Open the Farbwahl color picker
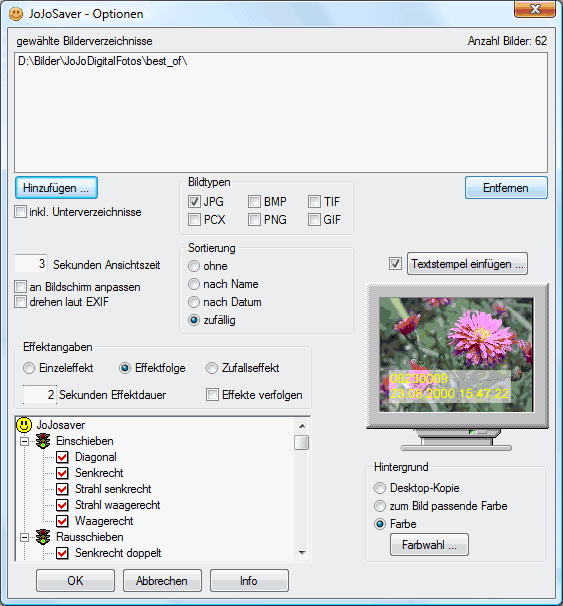The image size is (563, 606). tap(429, 545)
